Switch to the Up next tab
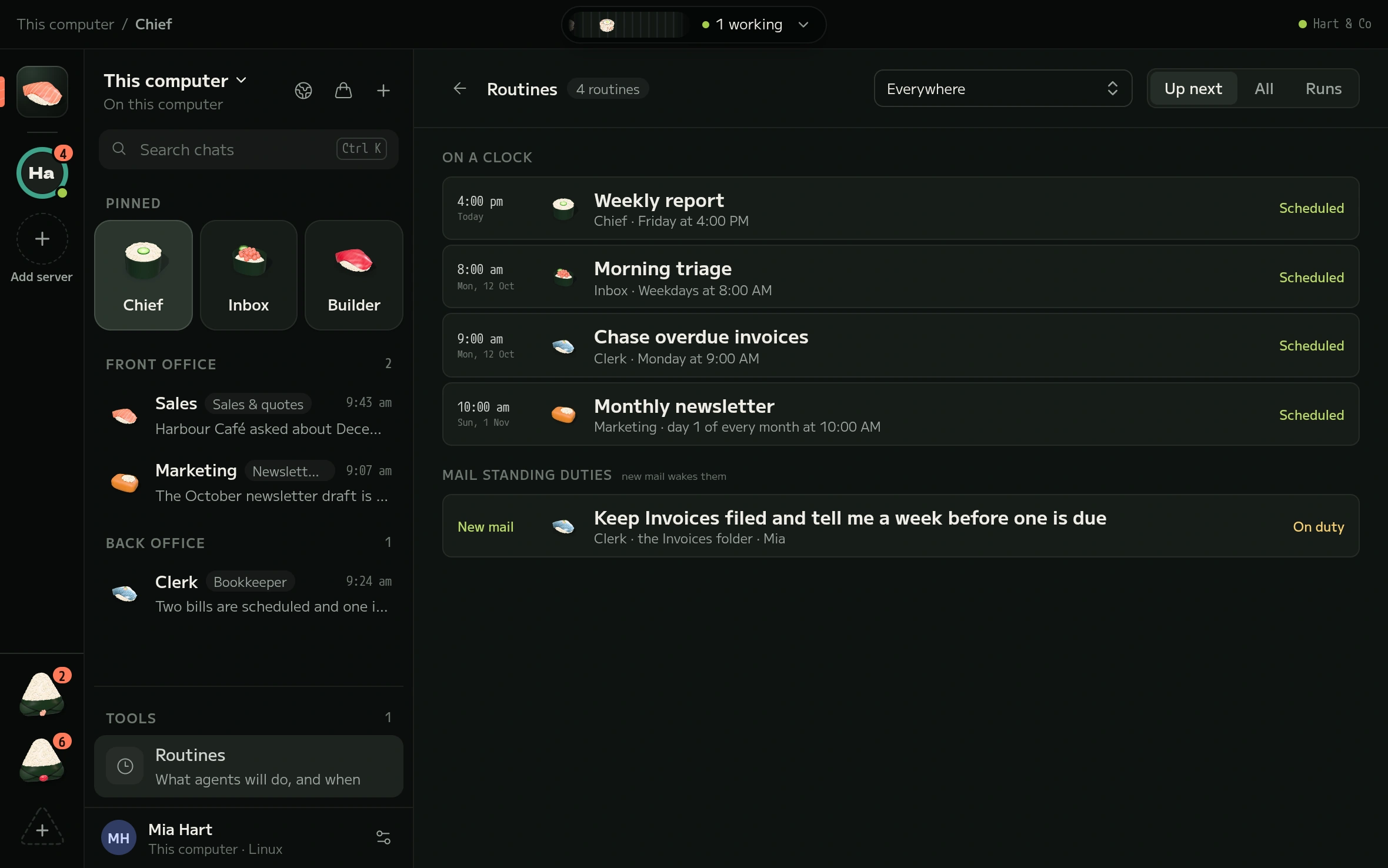The height and width of the screenshot is (868, 1388). click(1193, 89)
